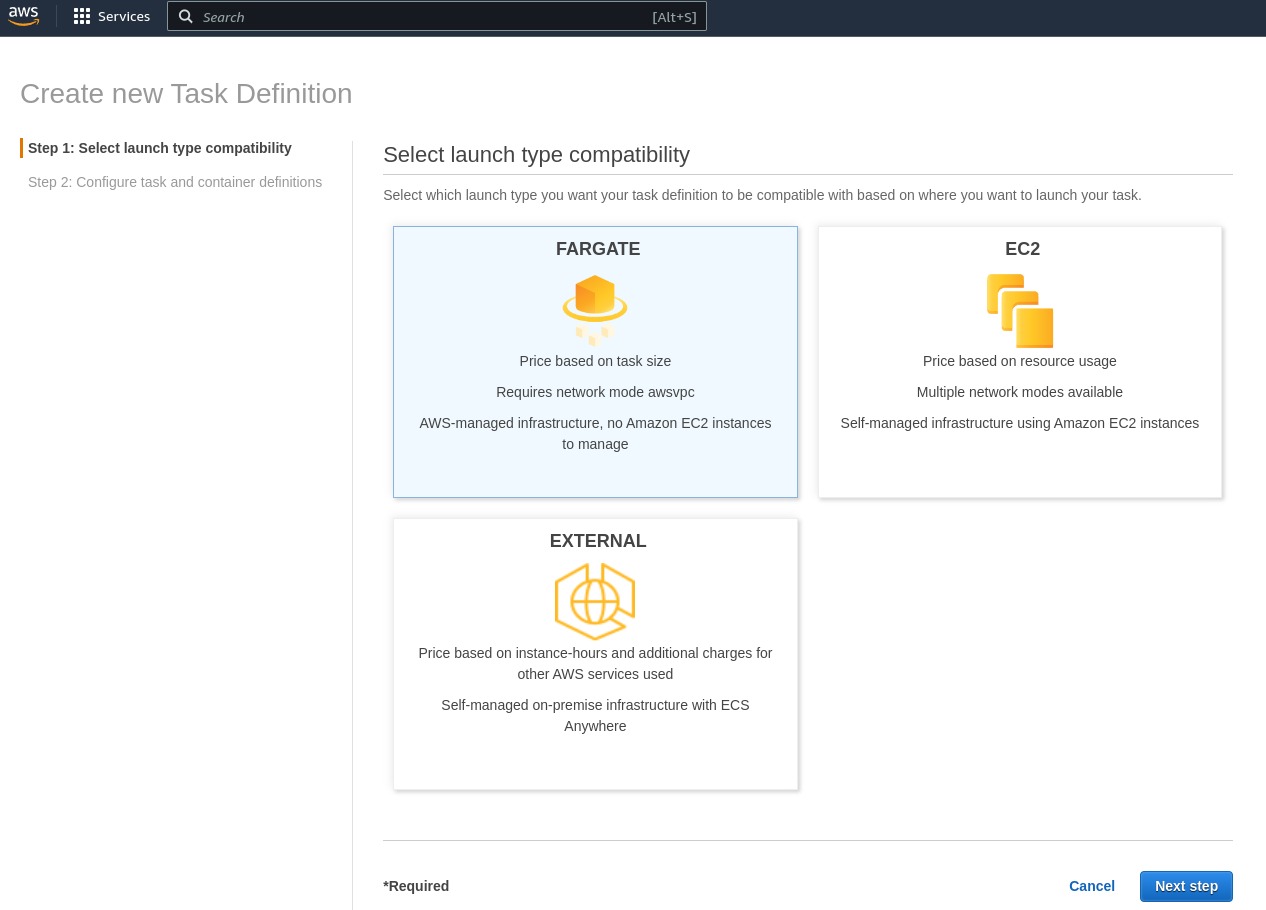Click the Fargate orange cube icon
1266x910 pixels.
click(595, 310)
